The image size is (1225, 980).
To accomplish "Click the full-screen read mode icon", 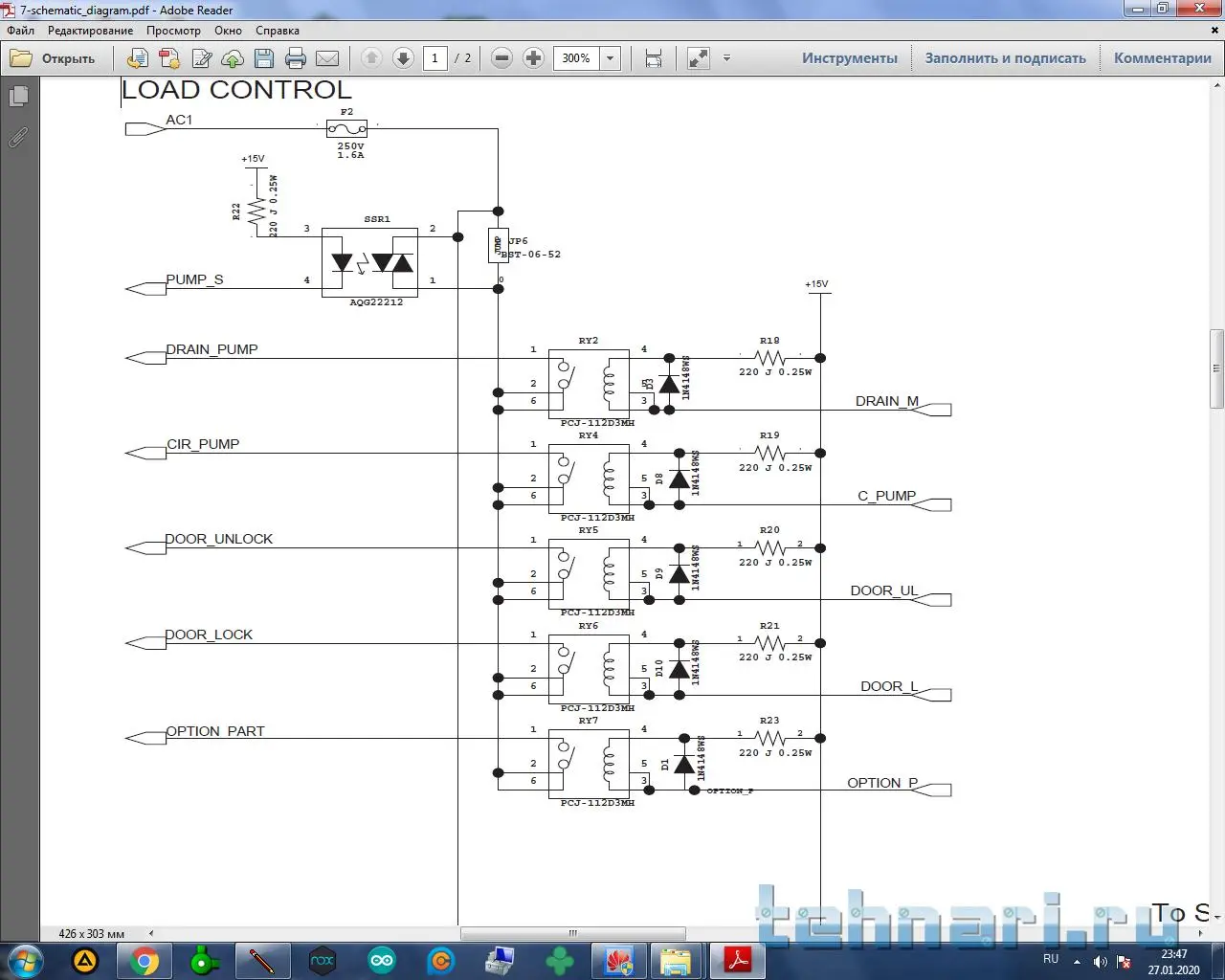I will tap(699, 58).
